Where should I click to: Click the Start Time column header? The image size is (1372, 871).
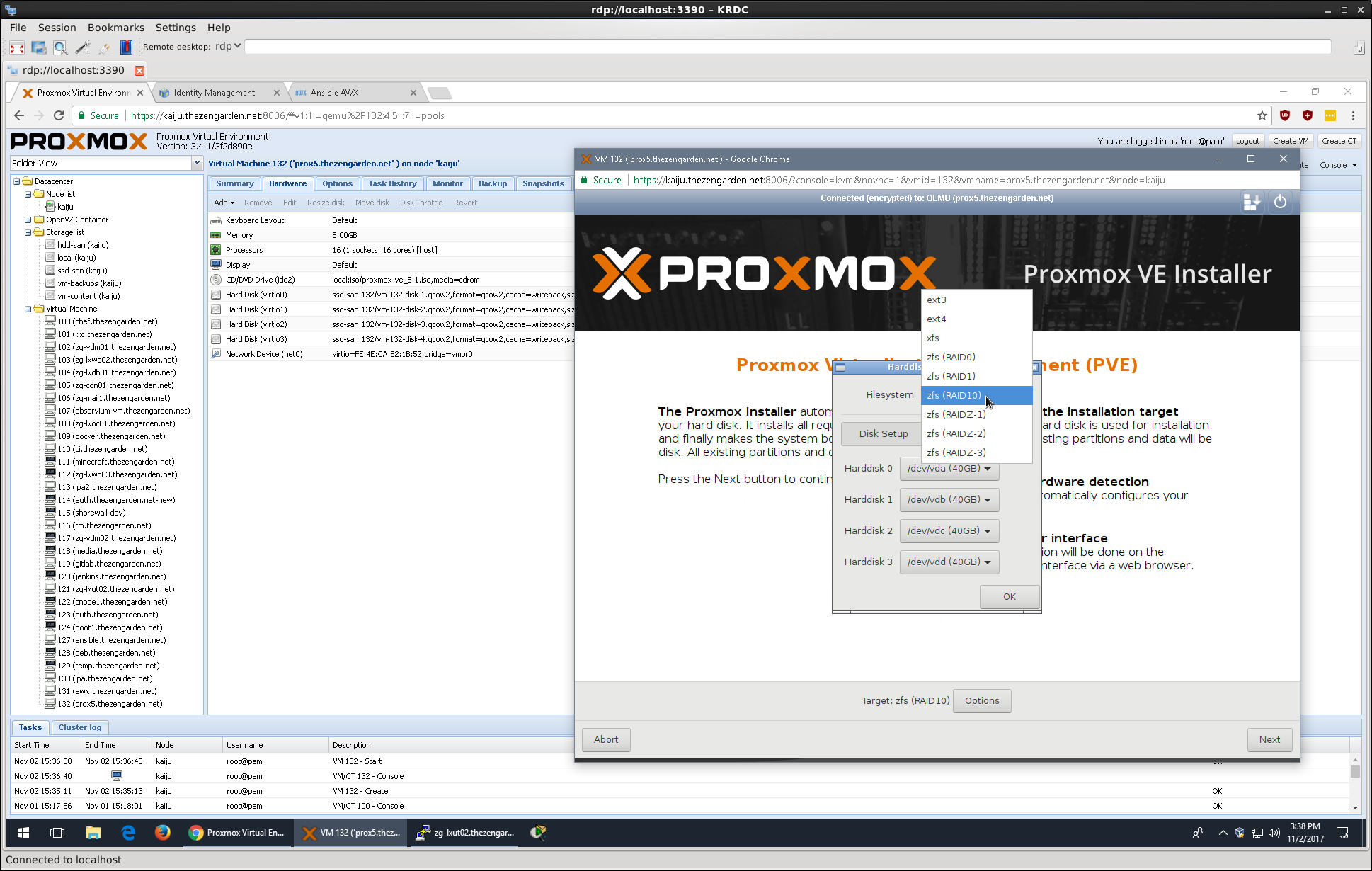45,745
